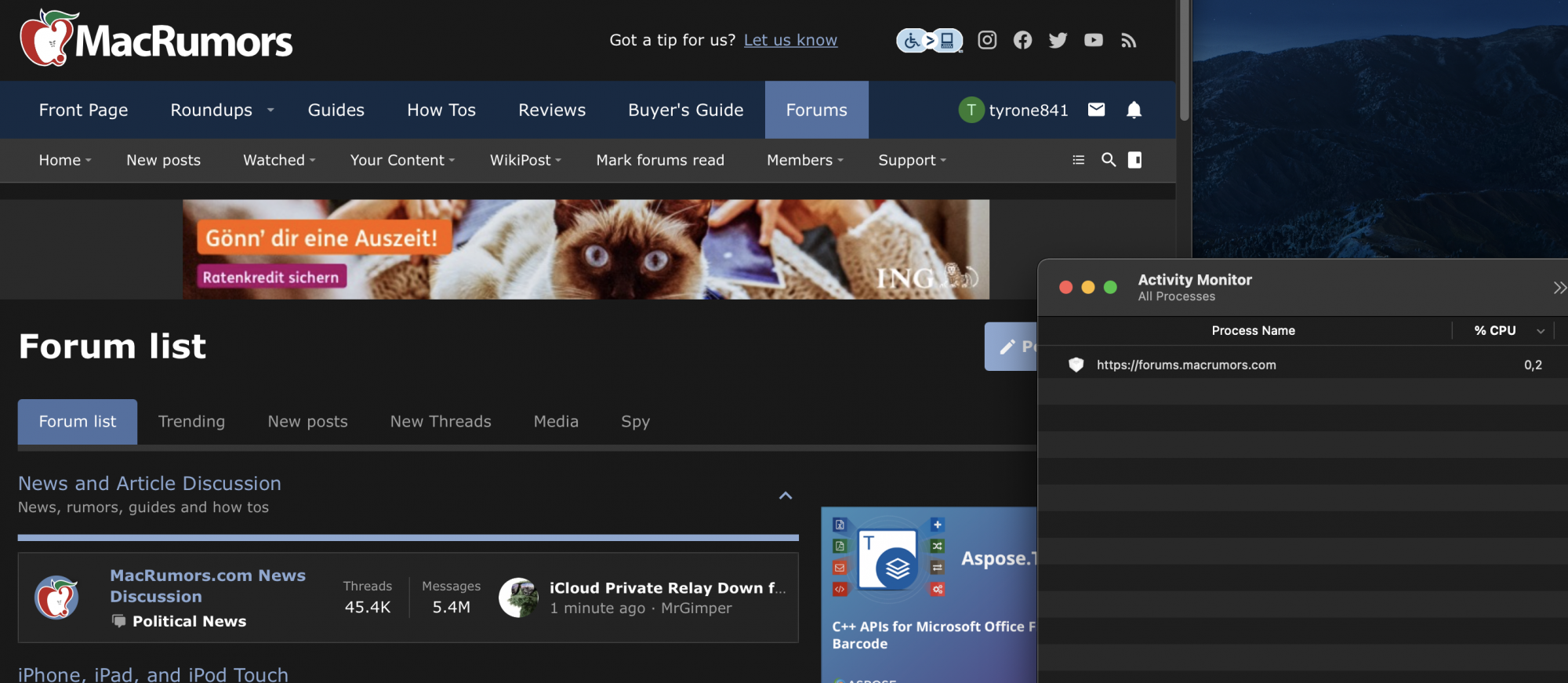
Task: Open the MacRumors Twitter icon
Action: [1058, 40]
